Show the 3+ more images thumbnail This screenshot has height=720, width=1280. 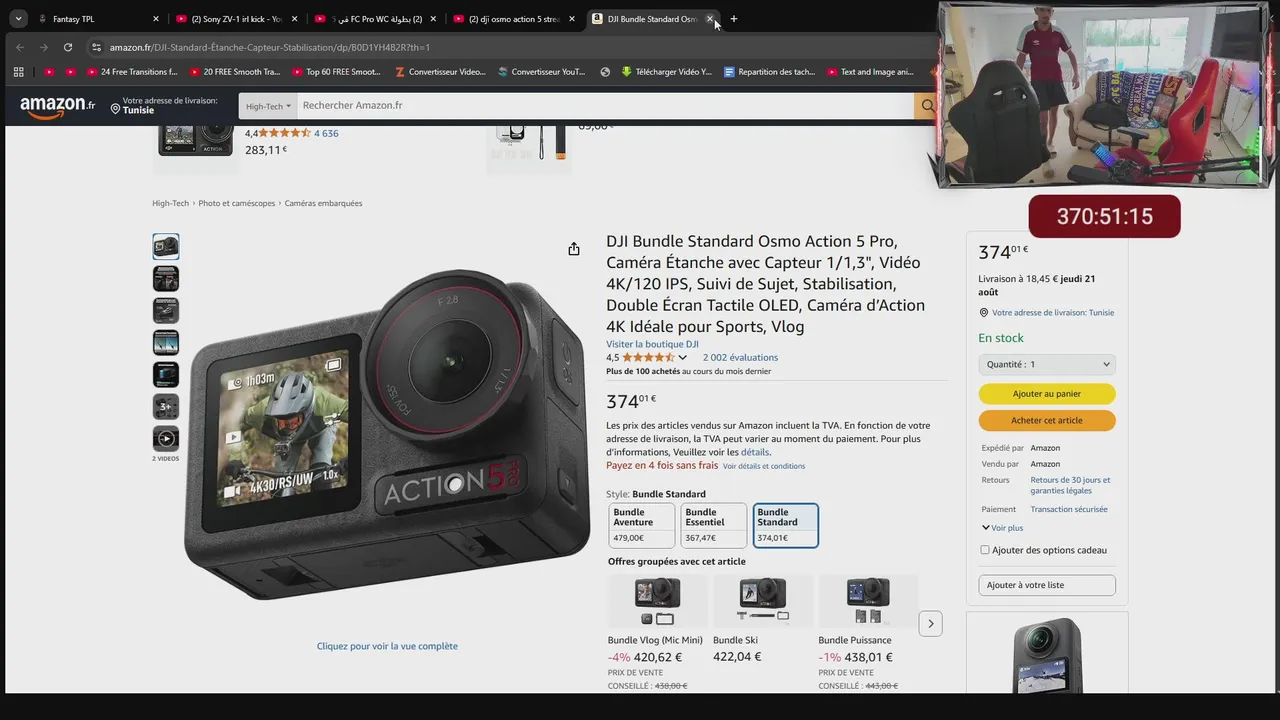point(166,406)
